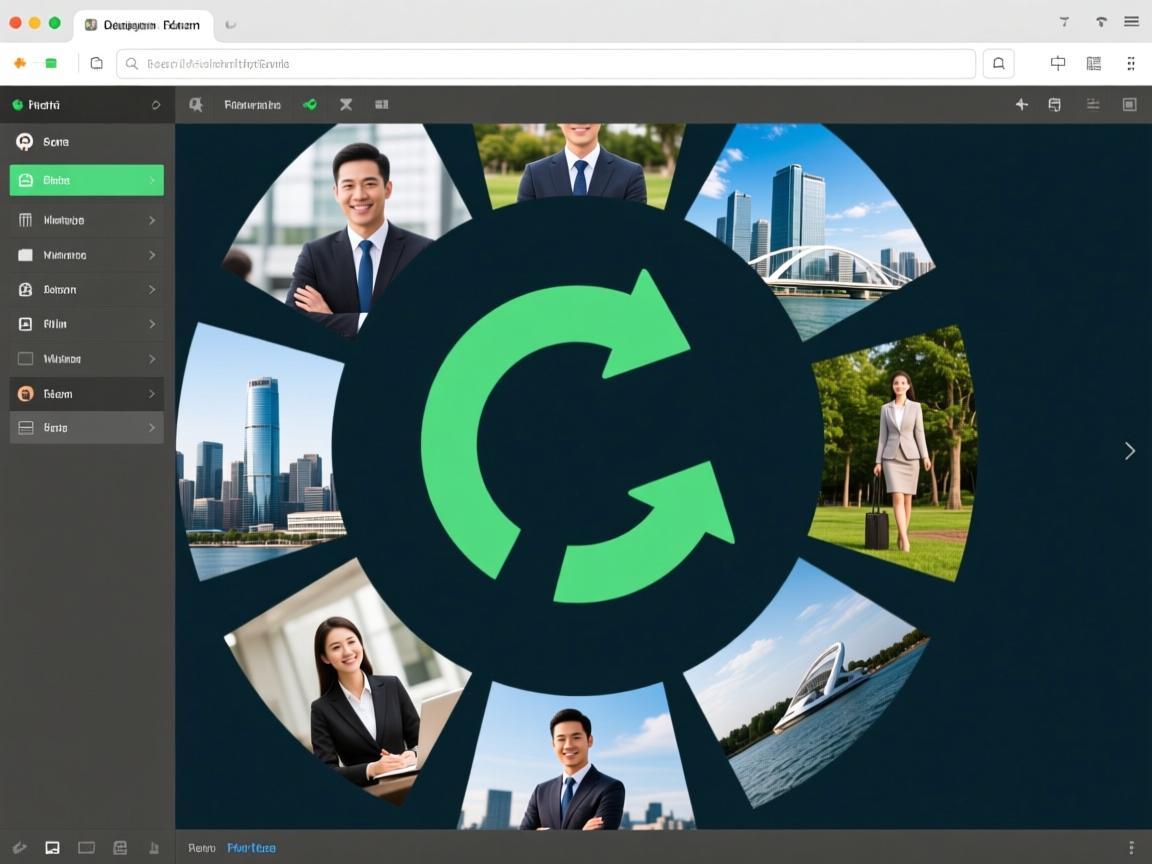The height and width of the screenshot is (864, 1152).
Task: Open the first sidebar menu item with person icon
Action: tap(86, 142)
